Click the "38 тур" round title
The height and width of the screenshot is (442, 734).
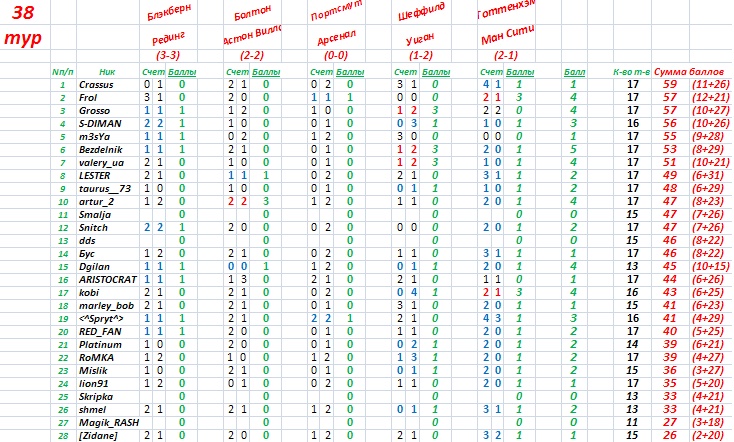point(22,27)
